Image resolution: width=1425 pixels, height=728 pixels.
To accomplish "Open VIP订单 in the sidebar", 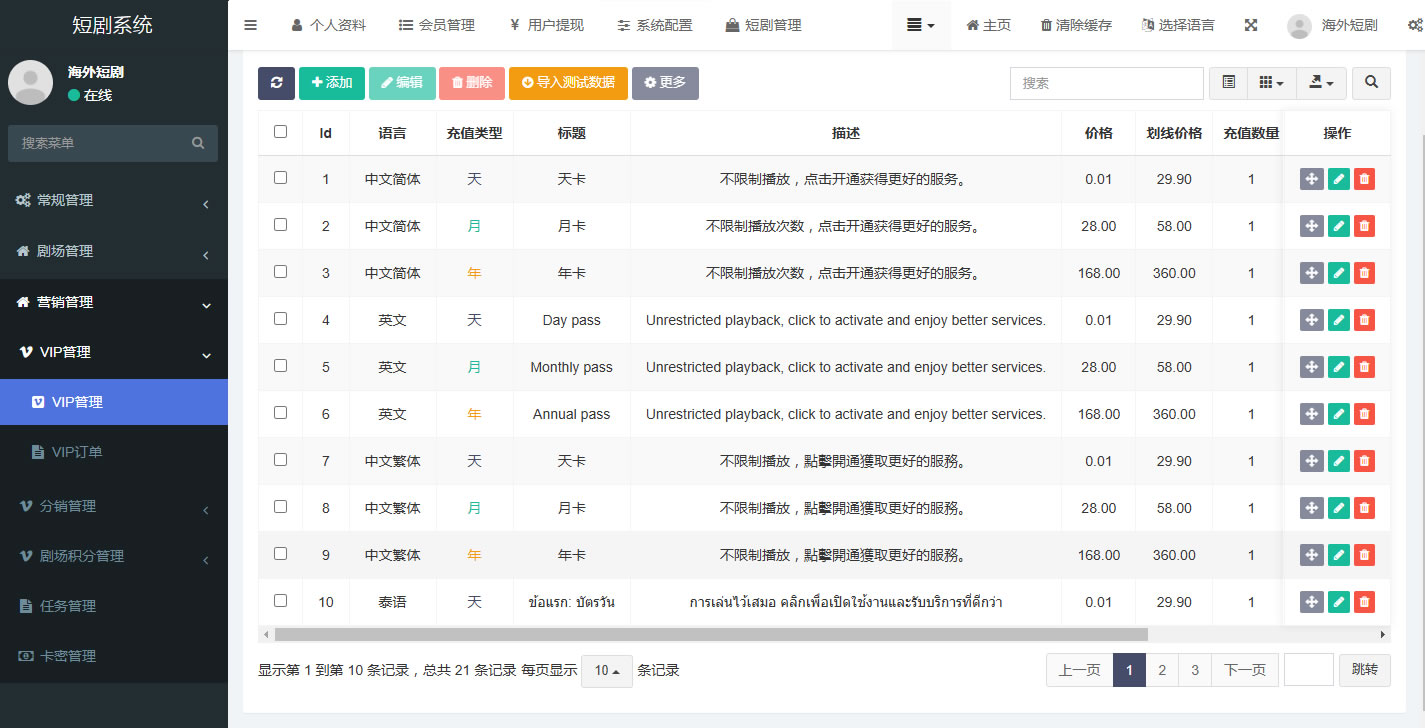I will coord(77,452).
